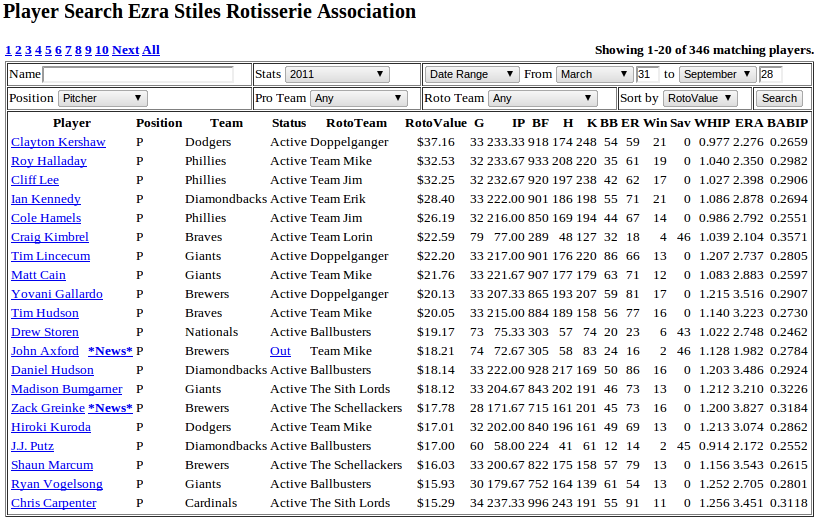Open Yovani Gallardo player link
The image size is (819, 521).
coord(57,294)
